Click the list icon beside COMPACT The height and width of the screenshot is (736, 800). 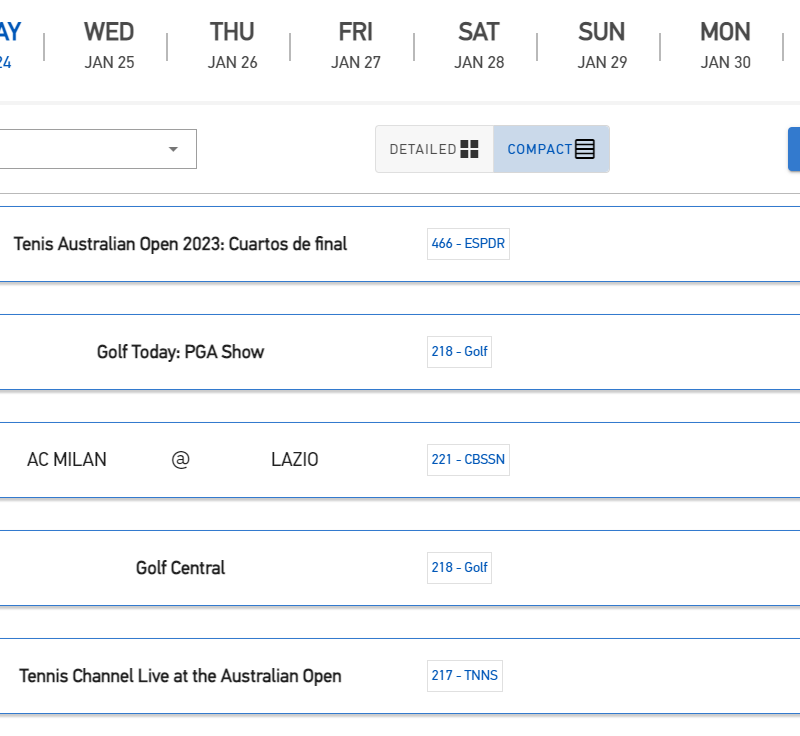pos(583,148)
